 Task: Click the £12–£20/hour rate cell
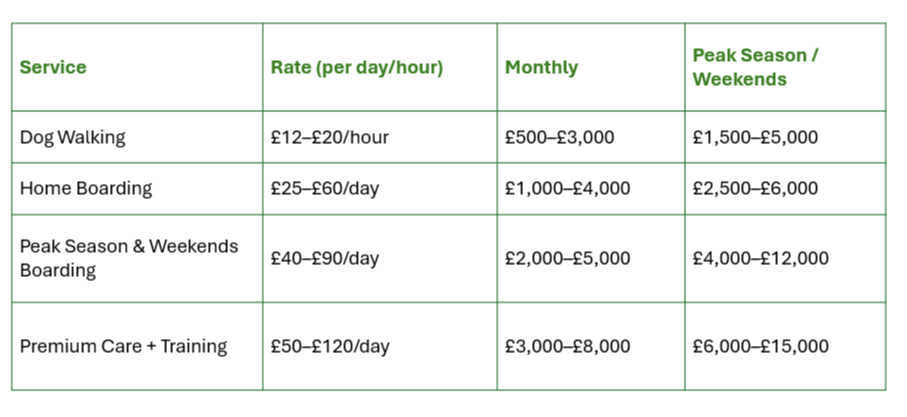[329, 137]
